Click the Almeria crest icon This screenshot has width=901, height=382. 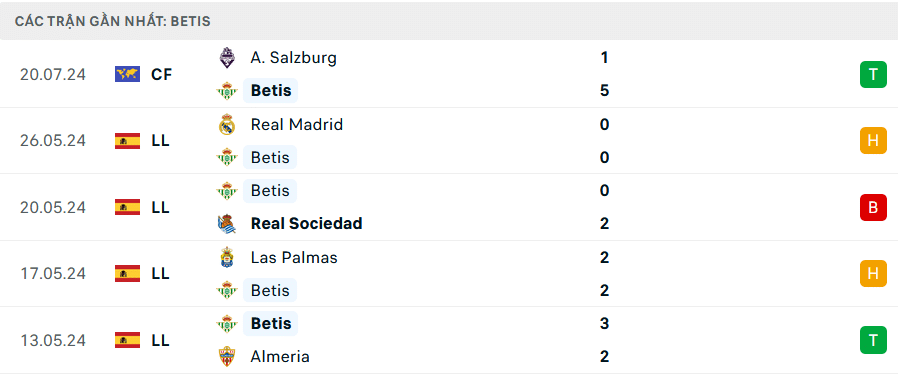pyautogui.click(x=227, y=357)
